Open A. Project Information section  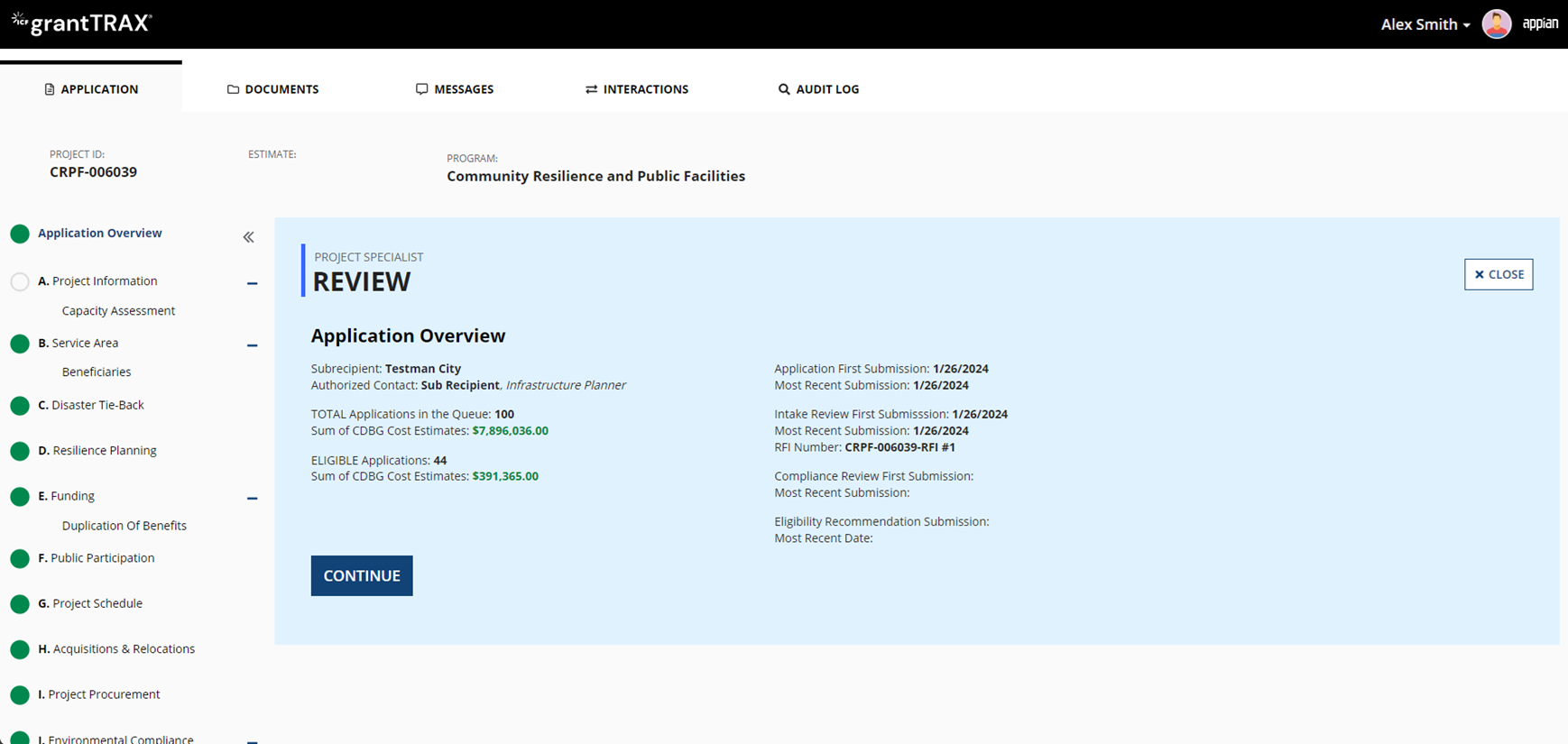click(x=97, y=280)
